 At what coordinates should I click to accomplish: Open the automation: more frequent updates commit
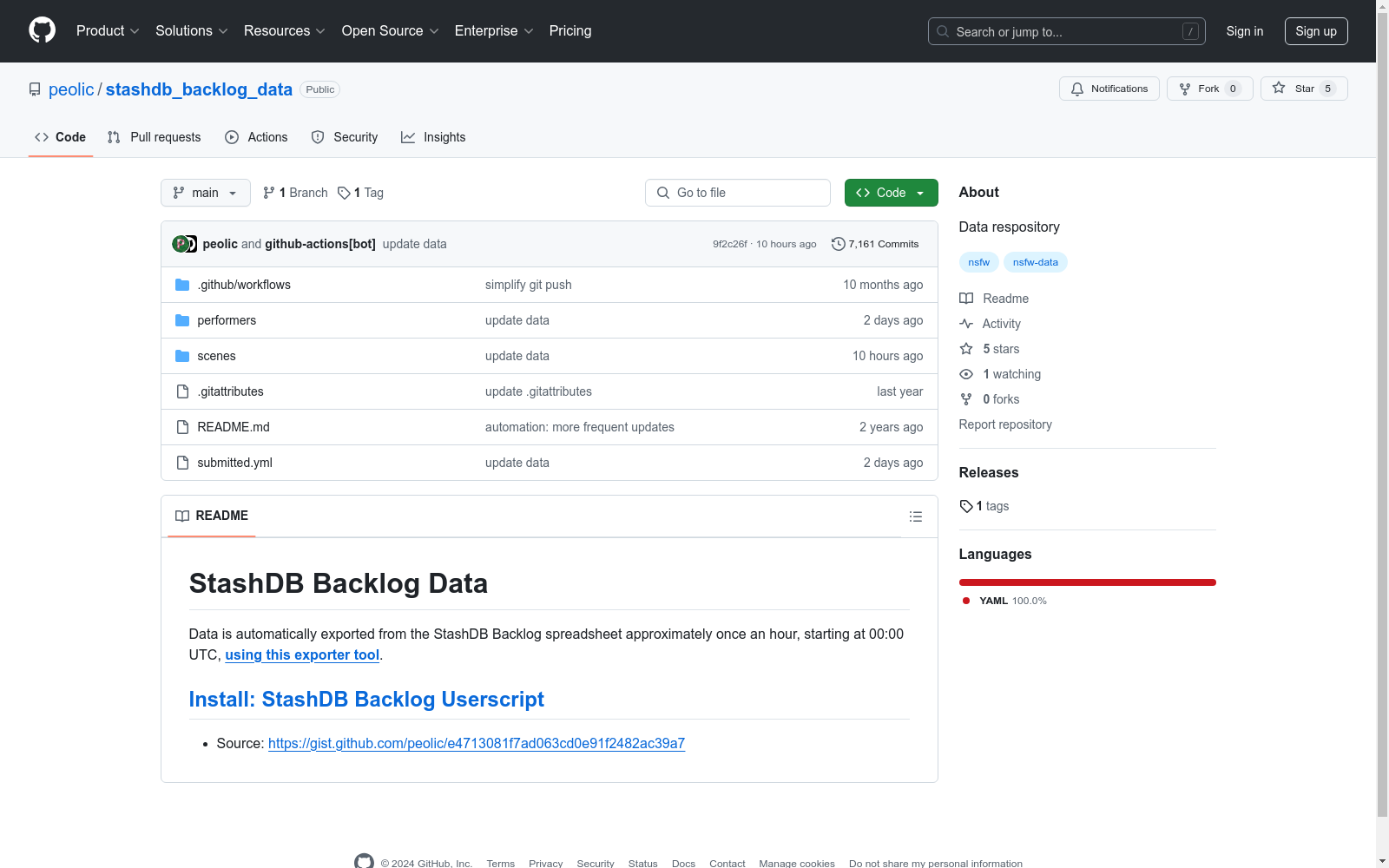(x=580, y=427)
